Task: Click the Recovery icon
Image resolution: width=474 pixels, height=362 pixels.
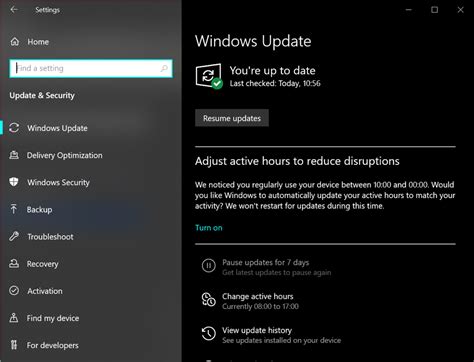Action: click(x=14, y=263)
